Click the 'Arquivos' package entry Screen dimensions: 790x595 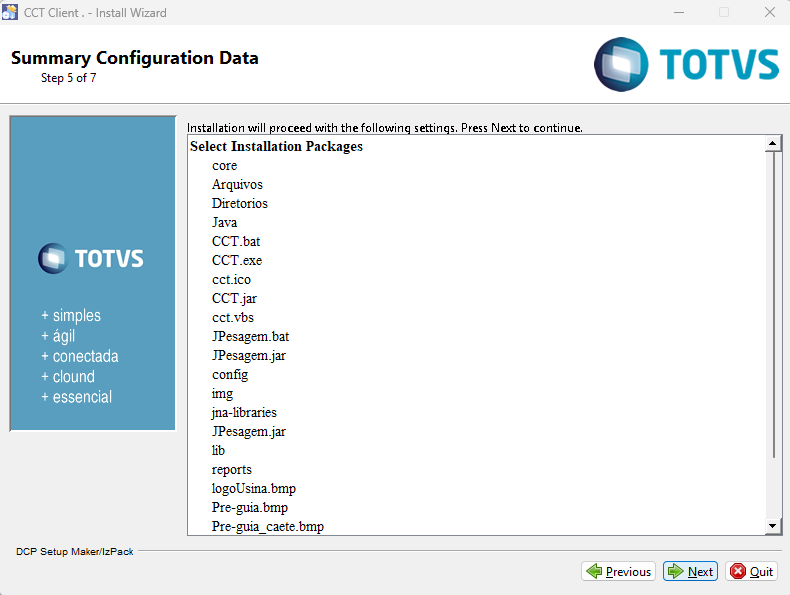coord(237,184)
